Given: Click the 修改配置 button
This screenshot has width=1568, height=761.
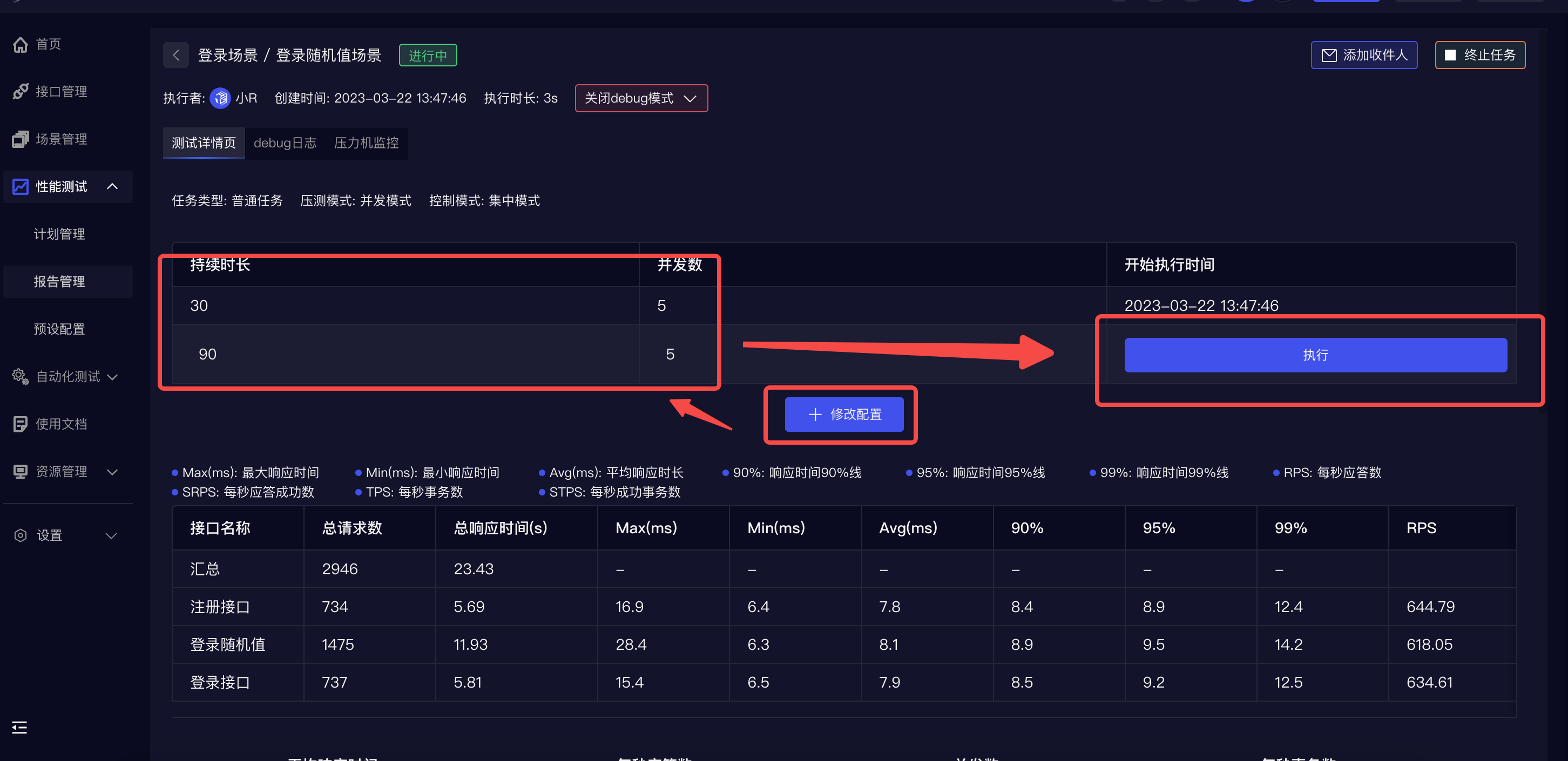Looking at the screenshot, I should tap(843, 415).
